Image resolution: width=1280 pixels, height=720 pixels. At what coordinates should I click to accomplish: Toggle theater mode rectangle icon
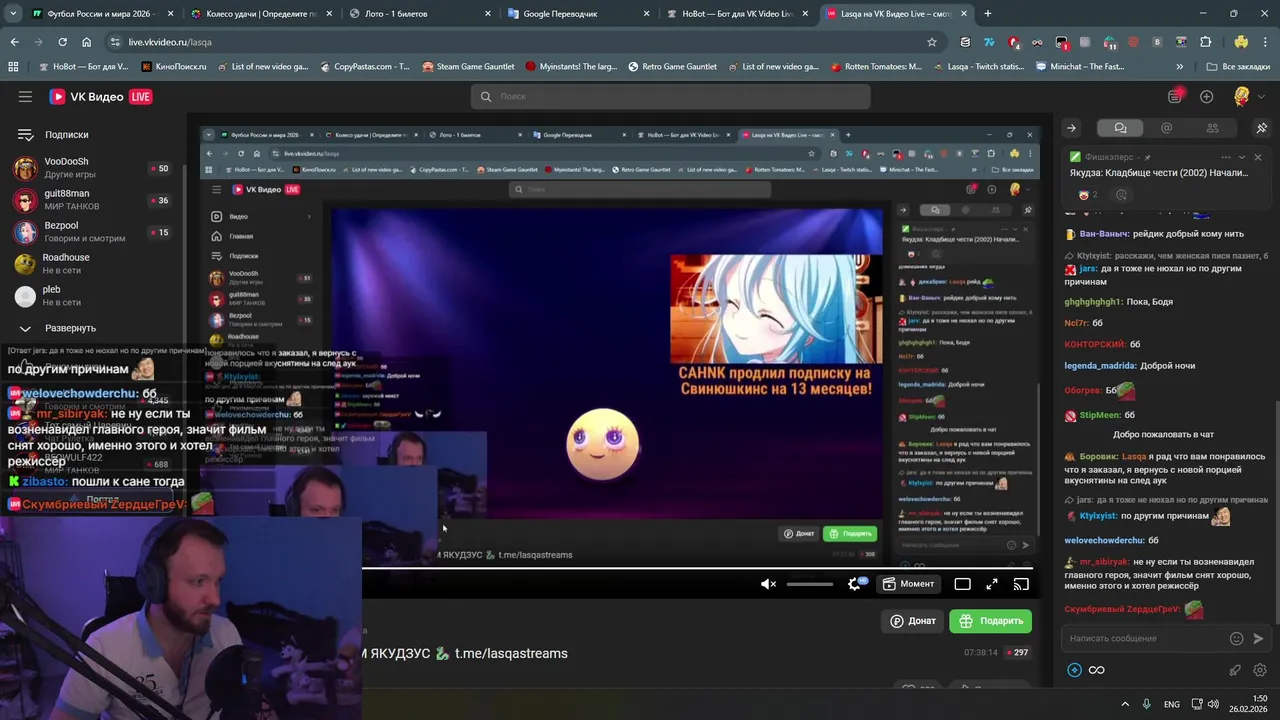pyautogui.click(x=962, y=584)
